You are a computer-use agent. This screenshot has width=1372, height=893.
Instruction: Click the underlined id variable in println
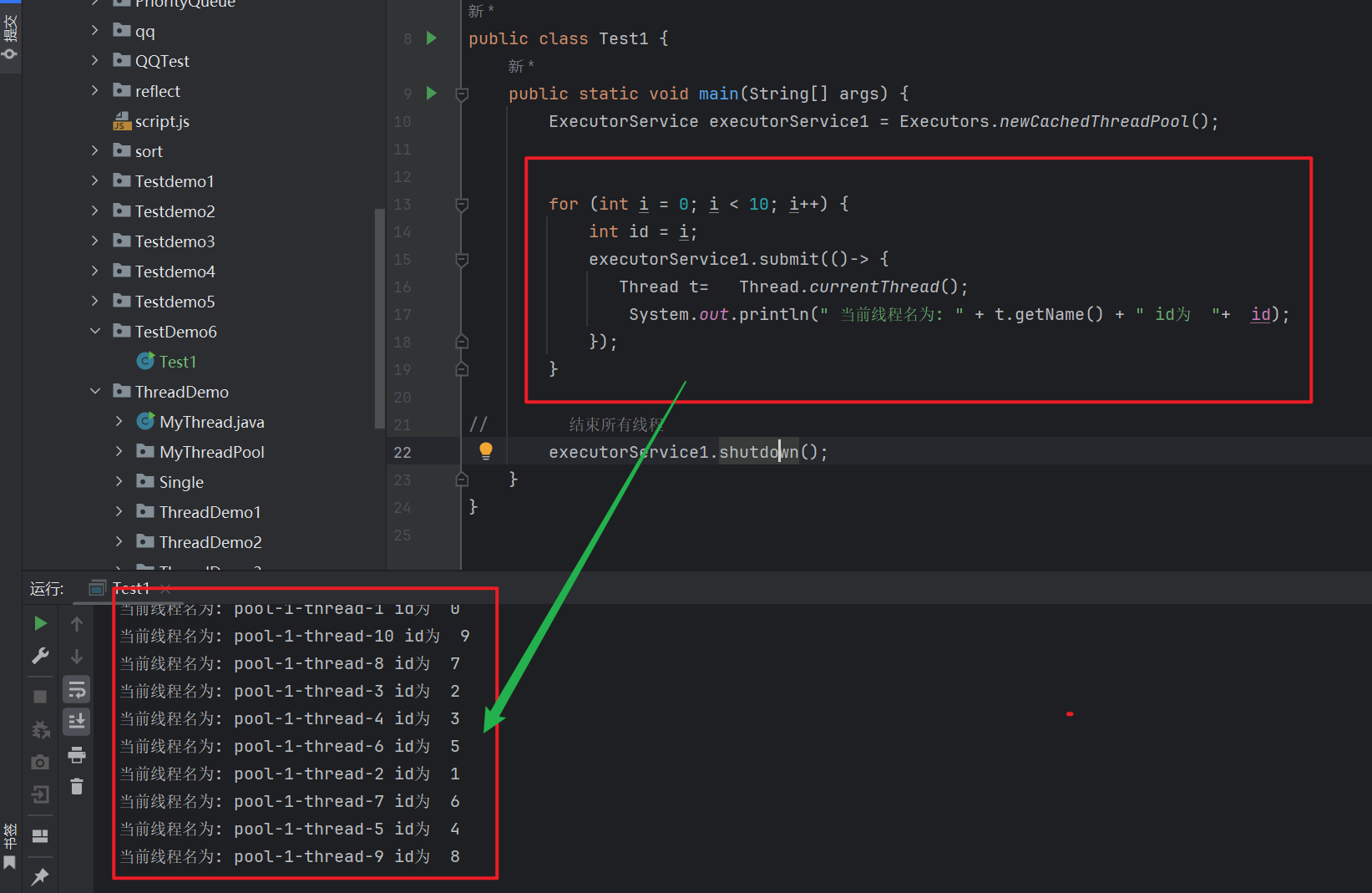(x=1260, y=314)
